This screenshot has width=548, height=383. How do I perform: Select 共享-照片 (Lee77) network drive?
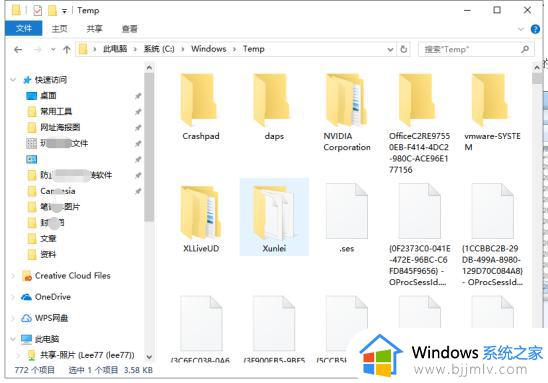pyautogui.click(x=87, y=355)
